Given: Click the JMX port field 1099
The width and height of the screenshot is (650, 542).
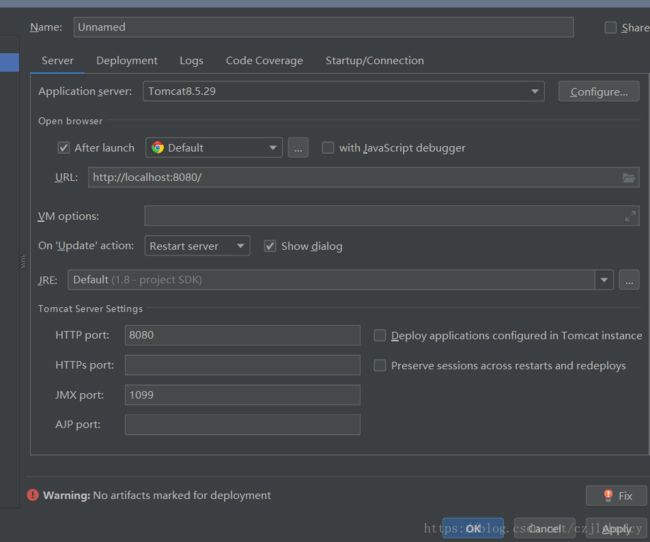Looking at the screenshot, I should pos(243,395).
